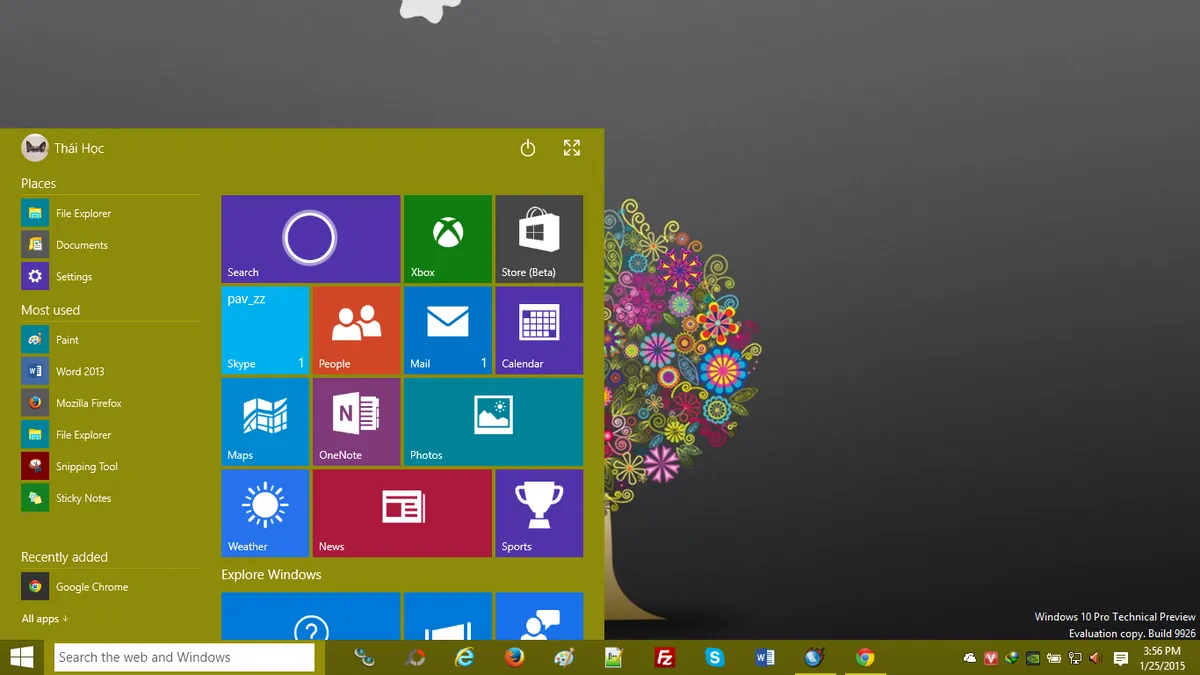Click the red V tray icon
Image resolution: width=1200 pixels, height=675 pixels.
click(991, 658)
